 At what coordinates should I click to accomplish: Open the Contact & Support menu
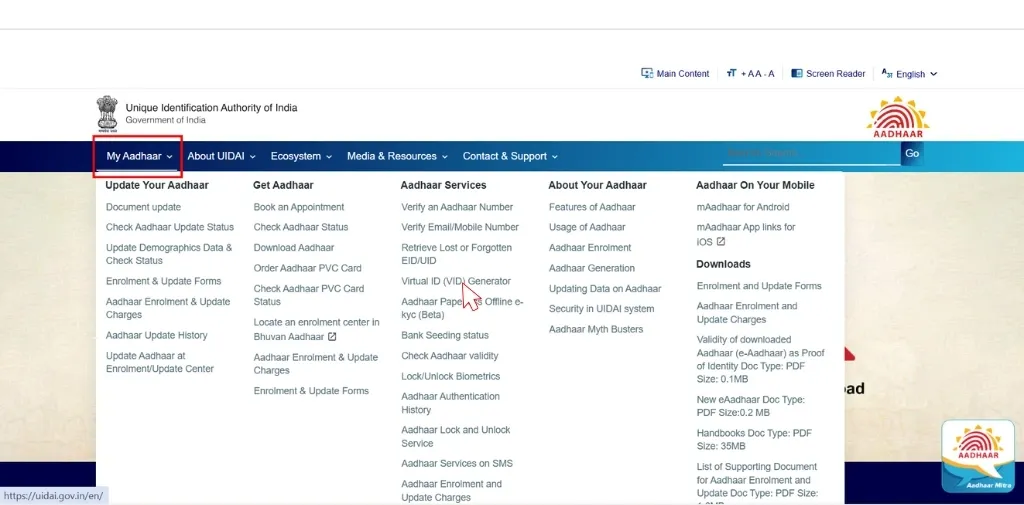tap(510, 156)
